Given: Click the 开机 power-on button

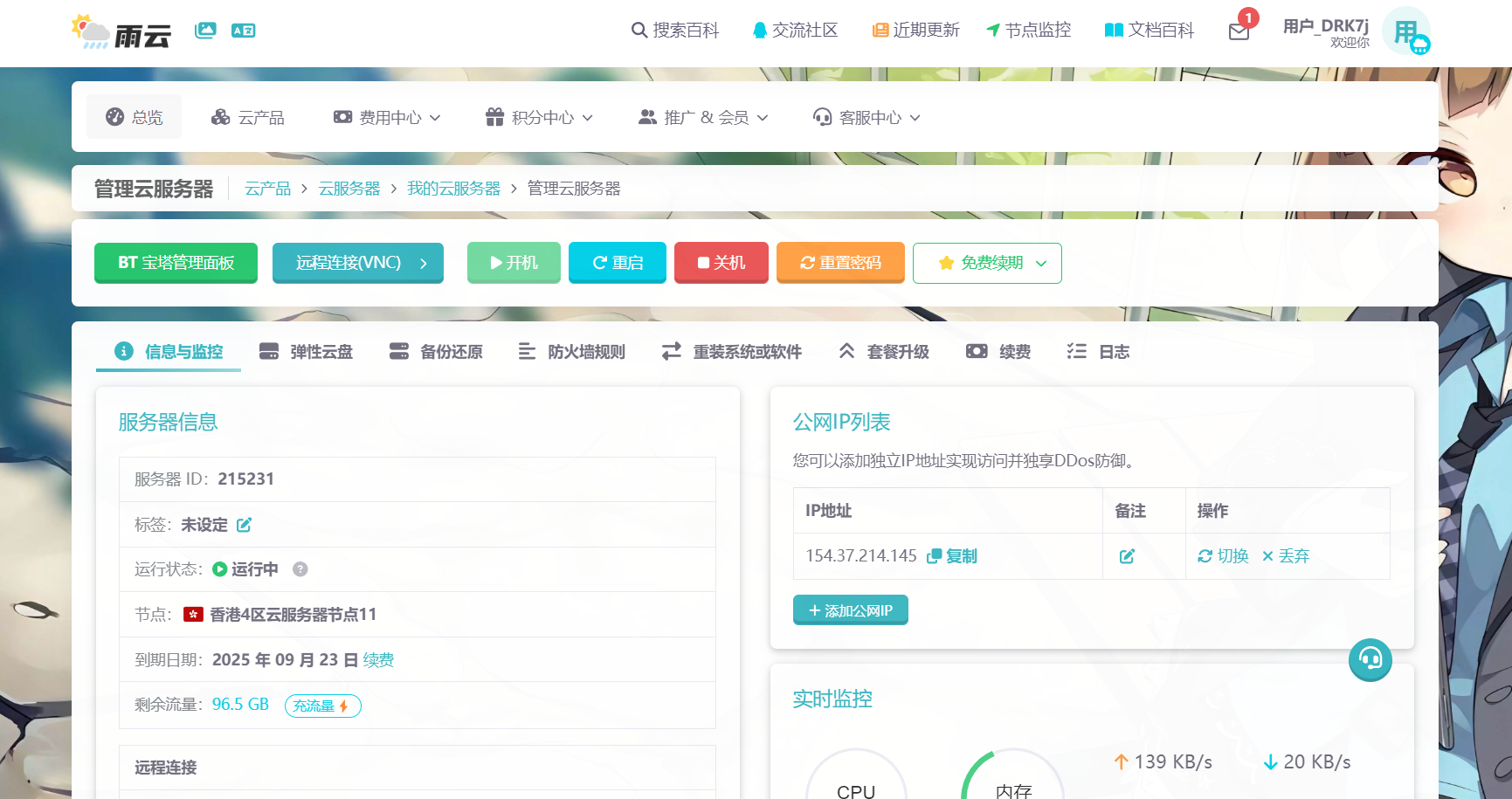Looking at the screenshot, I should pos(514,263).
